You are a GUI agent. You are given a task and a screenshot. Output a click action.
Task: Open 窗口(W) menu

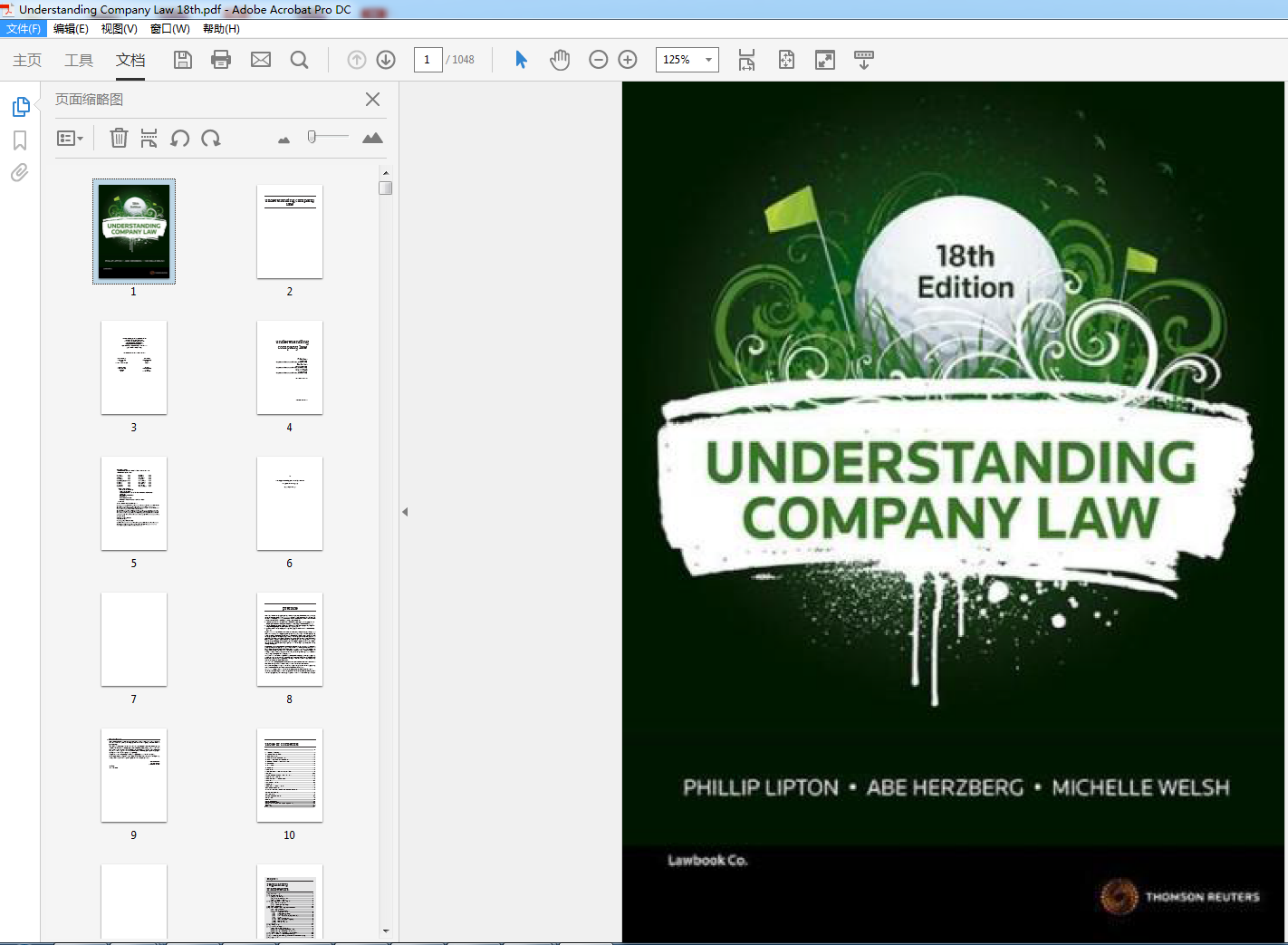(x=169, y=29)
